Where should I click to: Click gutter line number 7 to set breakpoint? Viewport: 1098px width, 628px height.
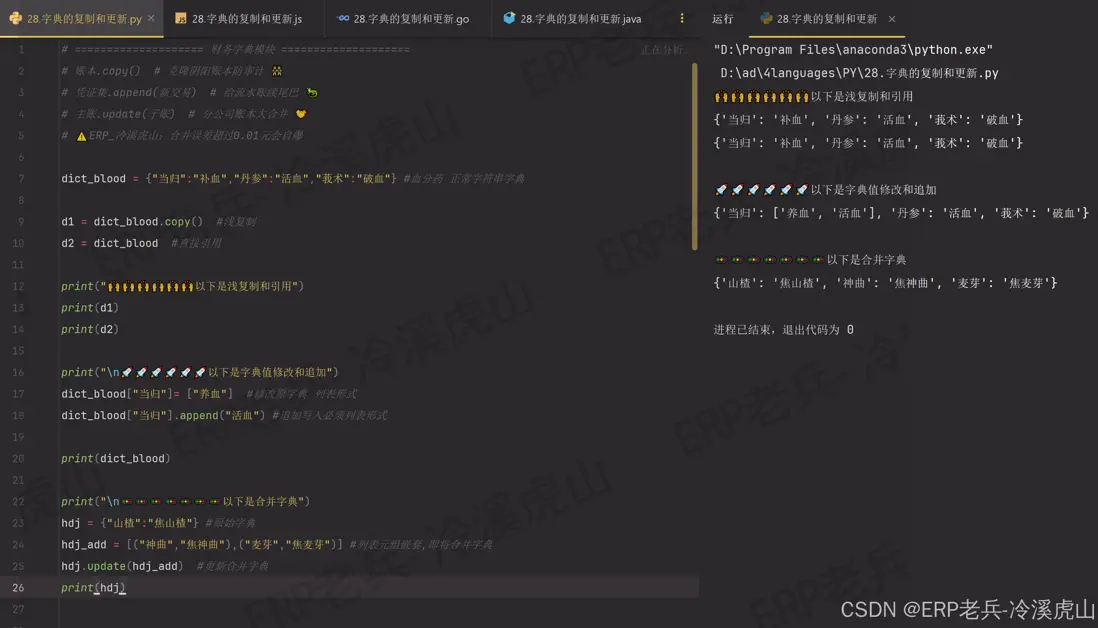pos(21,179)
